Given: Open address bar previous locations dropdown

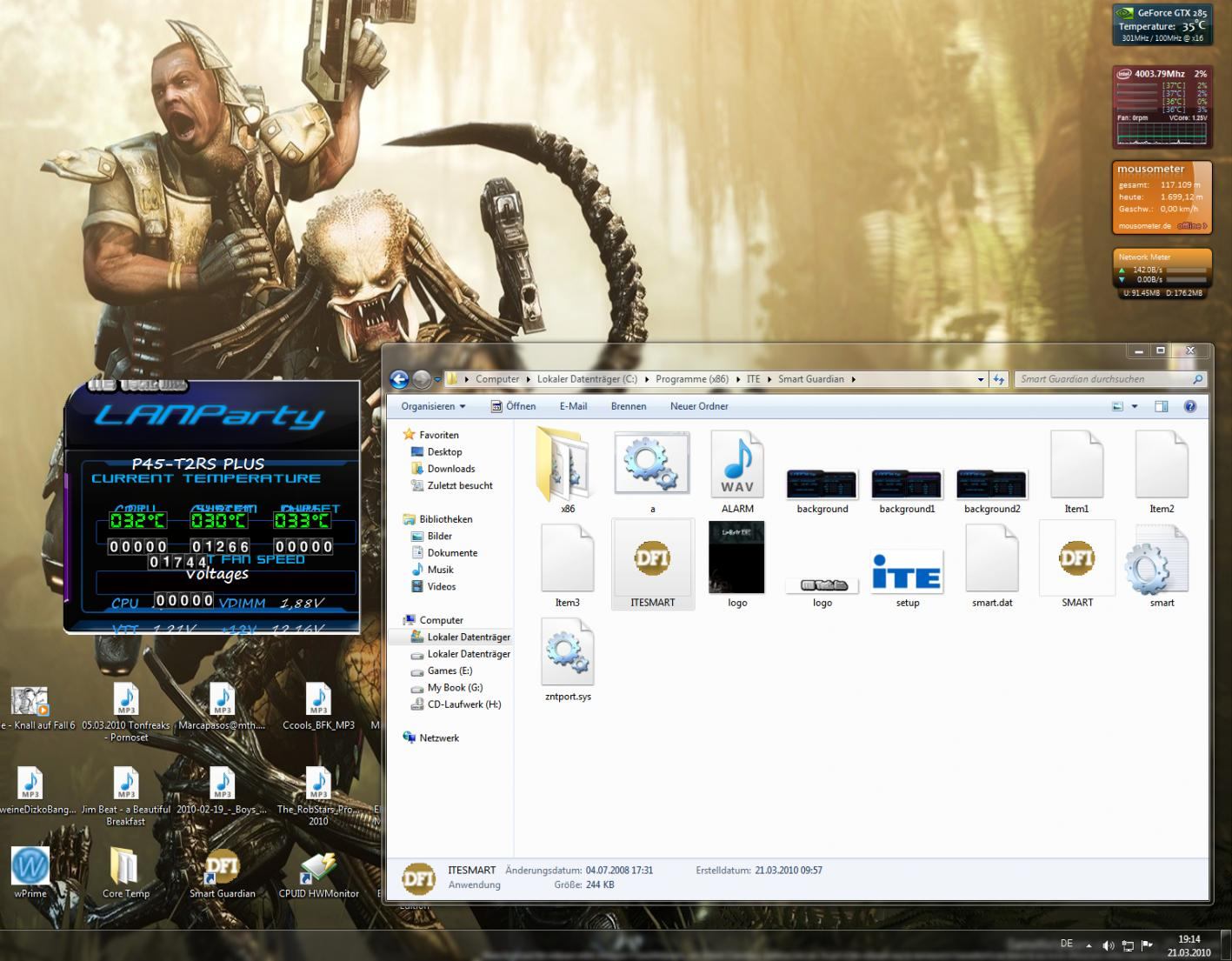Looking at the screenshot, I should click(981, 379).
